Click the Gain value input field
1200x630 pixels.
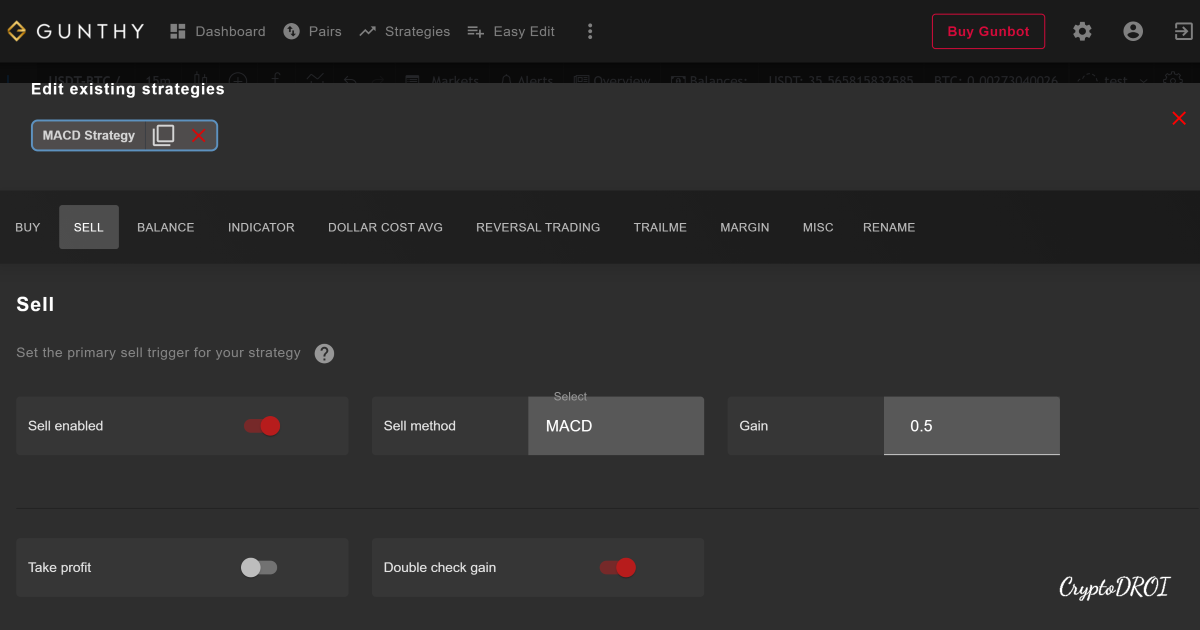[x=970, y=426]
